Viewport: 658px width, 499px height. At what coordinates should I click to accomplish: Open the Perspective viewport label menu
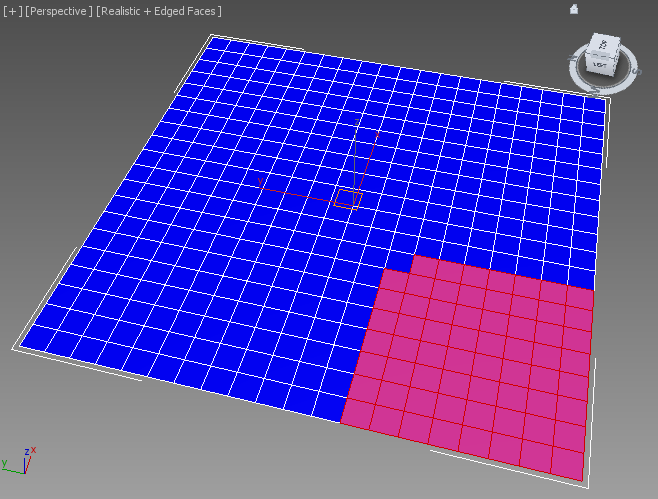click(58, 11)
